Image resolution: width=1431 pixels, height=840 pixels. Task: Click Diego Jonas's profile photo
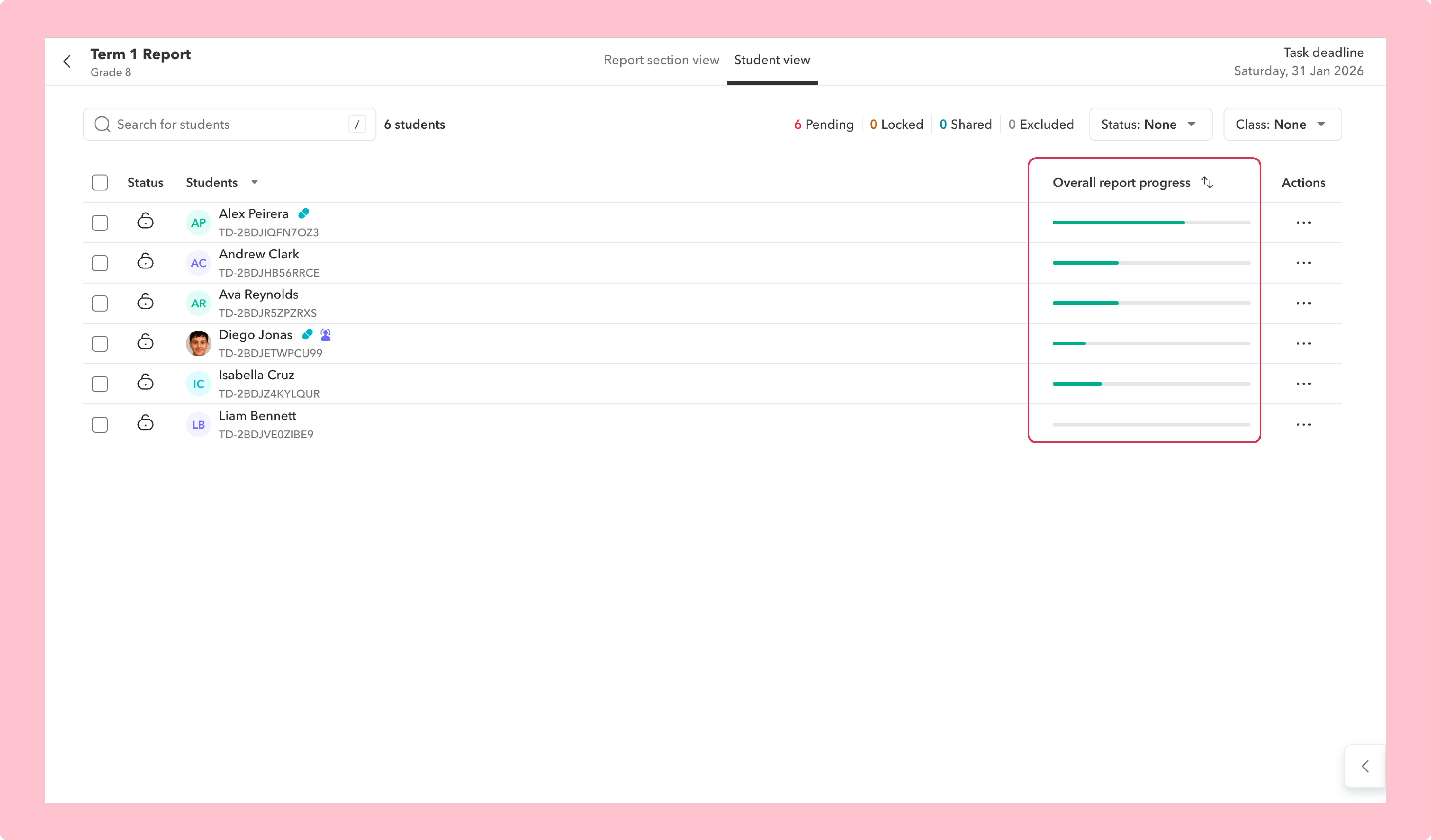tap(198, 343)
